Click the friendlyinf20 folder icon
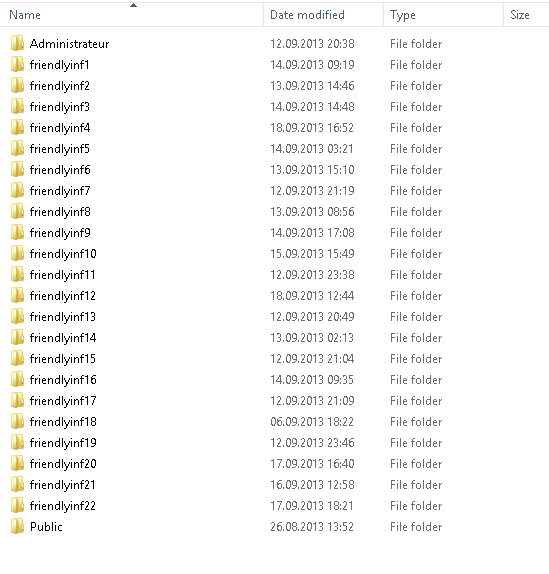The width and height of the screenshot is (549, 574). coord(17,463)
